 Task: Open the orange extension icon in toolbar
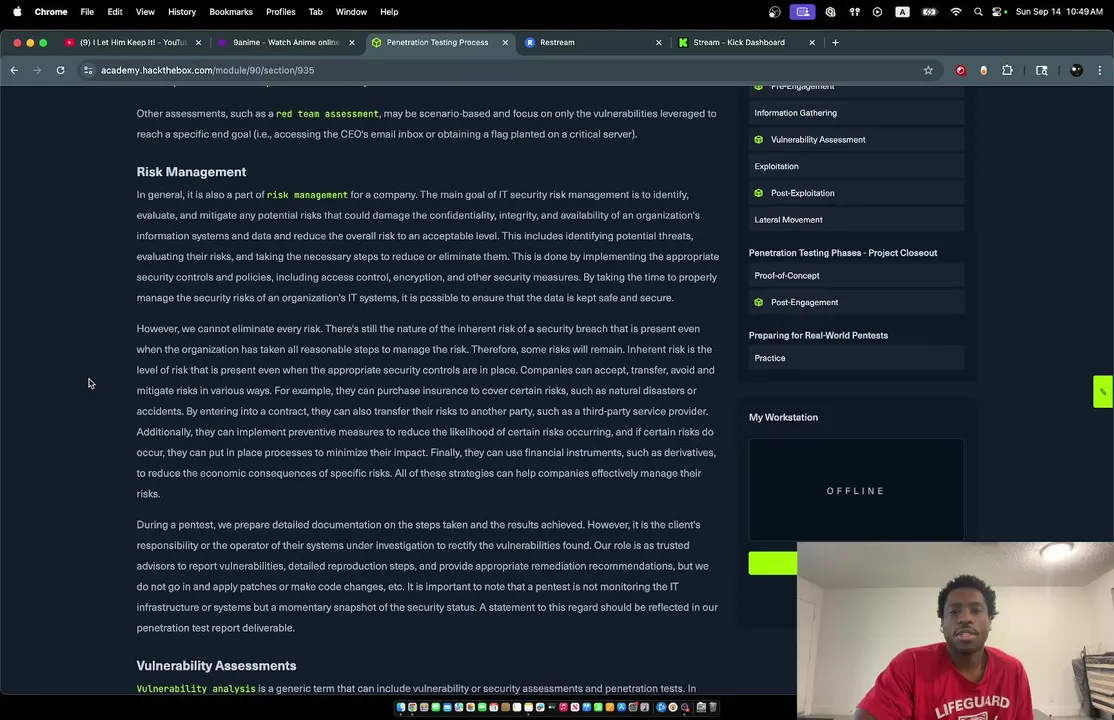point(983,70)
